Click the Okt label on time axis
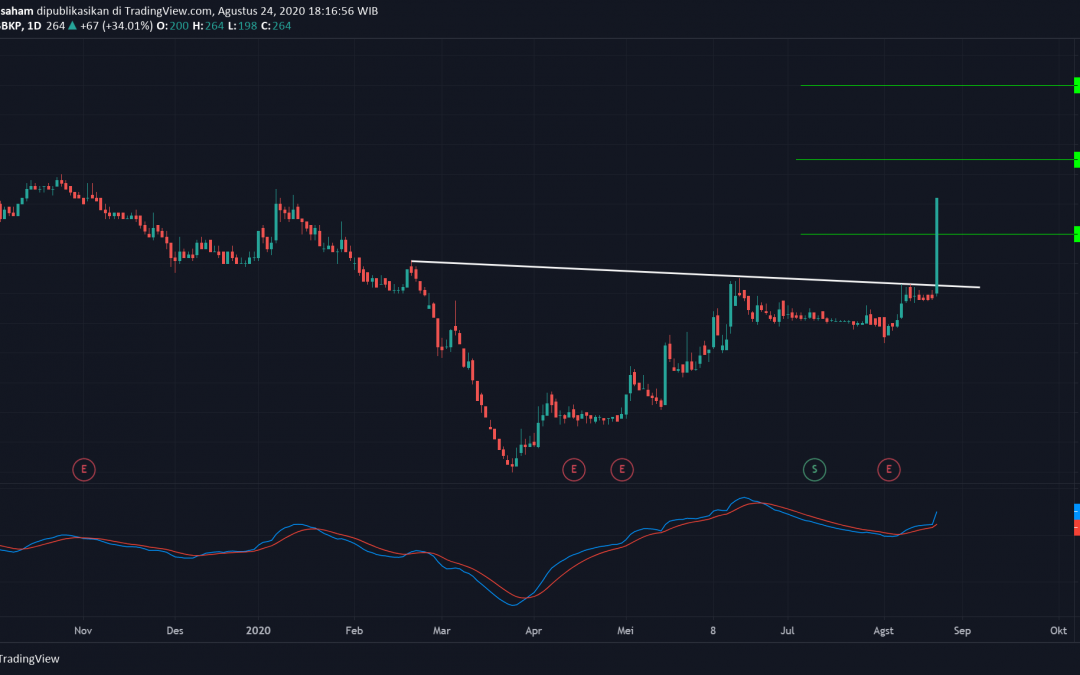 pos(1058,631)
